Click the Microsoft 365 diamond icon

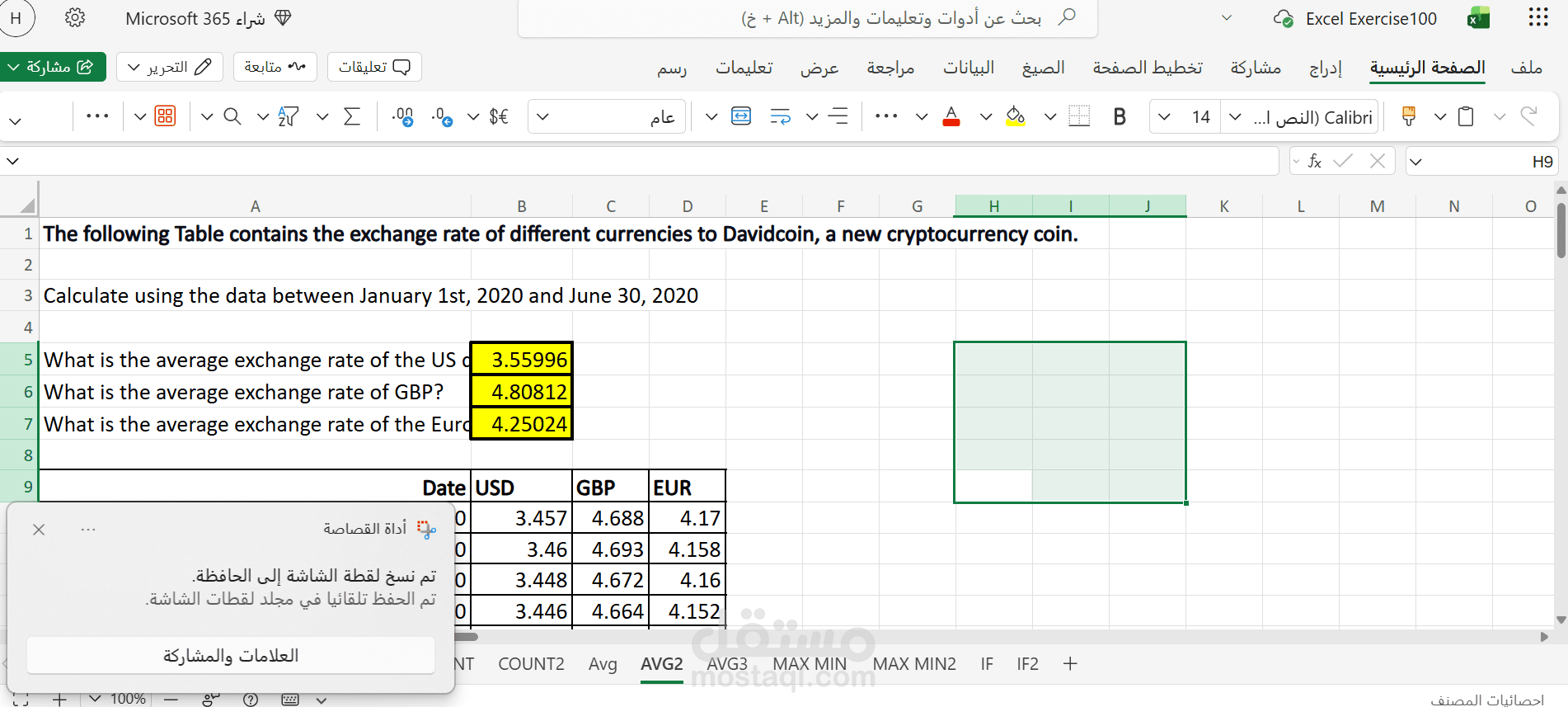pos(283,18)
